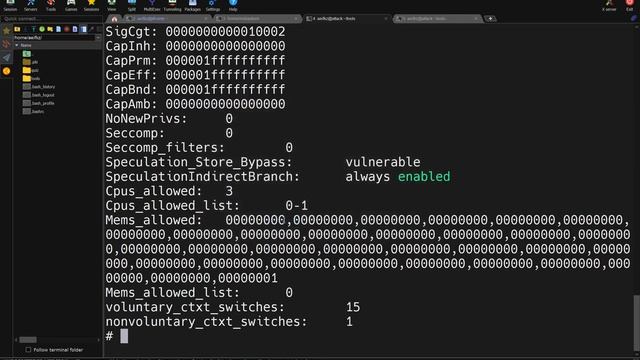The image size is (640, 360).
Task: Open the Sessions star toolbar button
Action: tap(91, 6)
